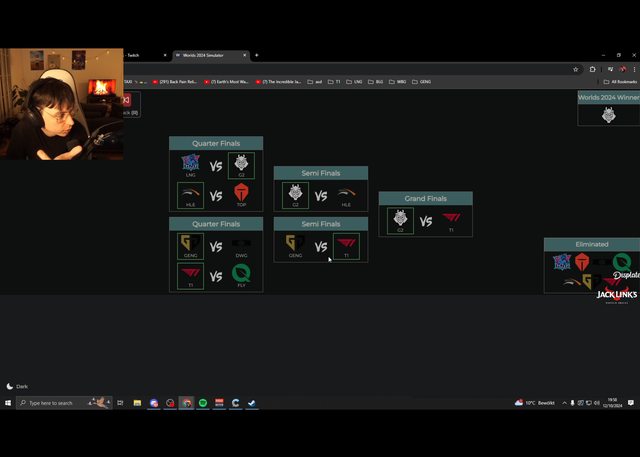Open the GENG bookmarks folder
Viewport: 640px width, 457px height.
[x=422, y=82]
